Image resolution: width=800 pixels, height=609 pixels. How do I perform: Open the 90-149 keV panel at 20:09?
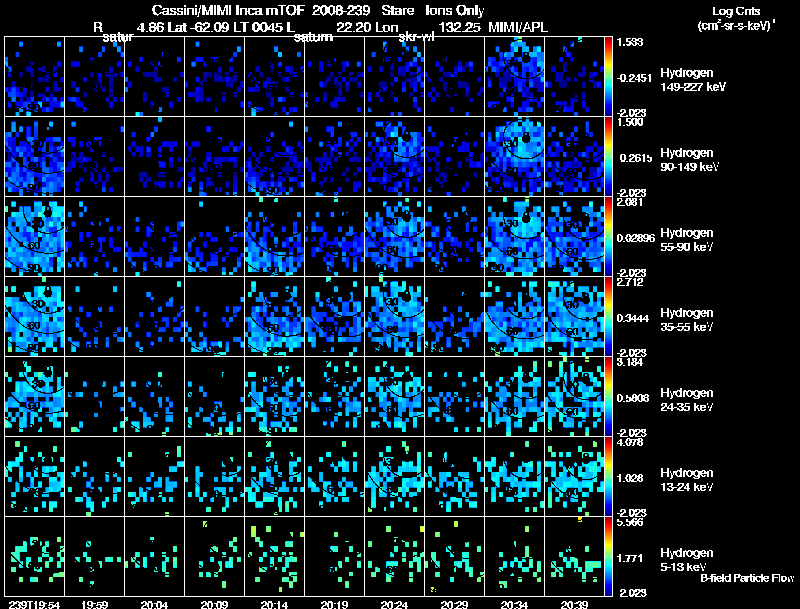coord(214,157)
